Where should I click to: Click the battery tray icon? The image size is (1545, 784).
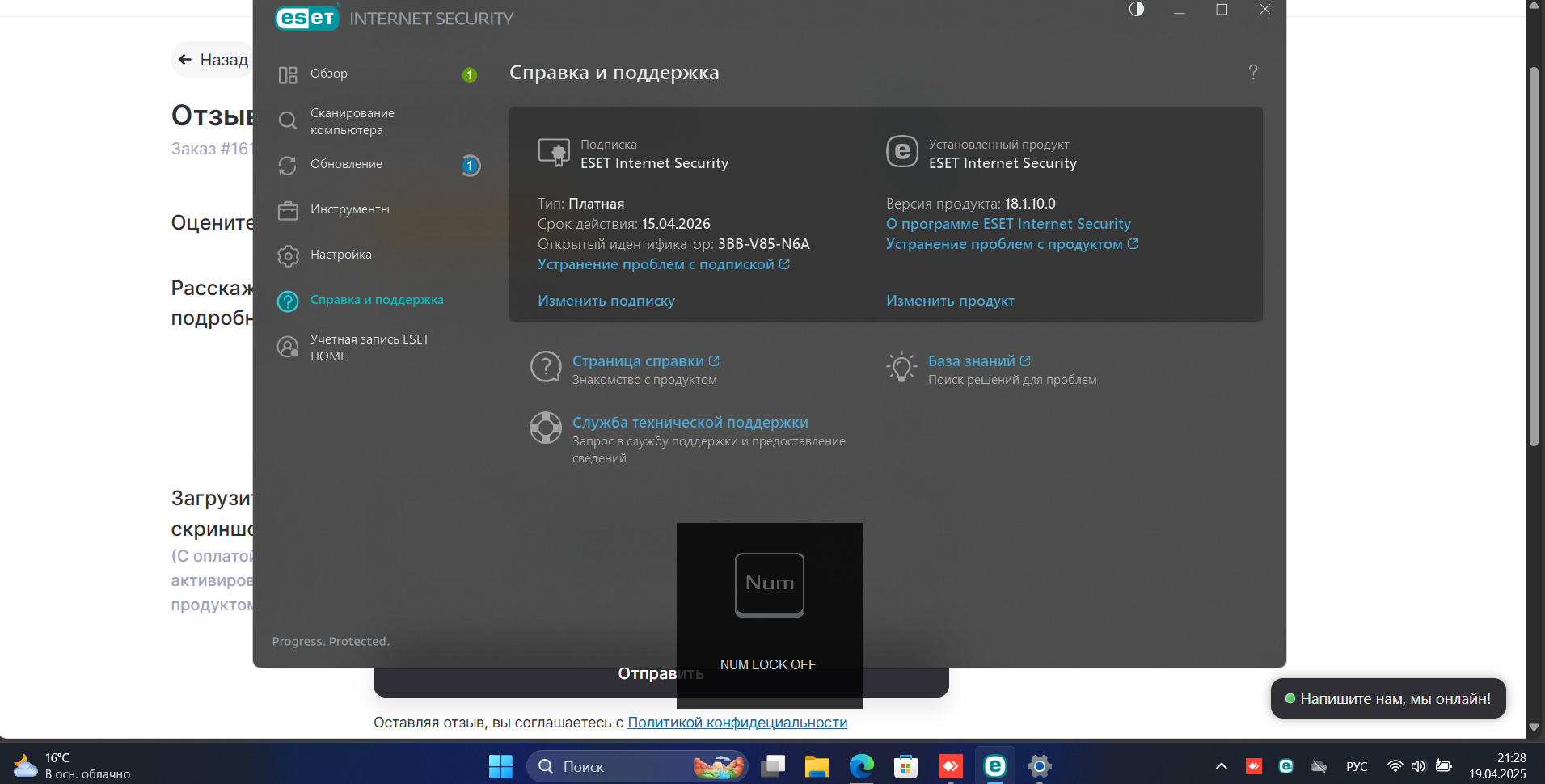(x=1444, y=766)
